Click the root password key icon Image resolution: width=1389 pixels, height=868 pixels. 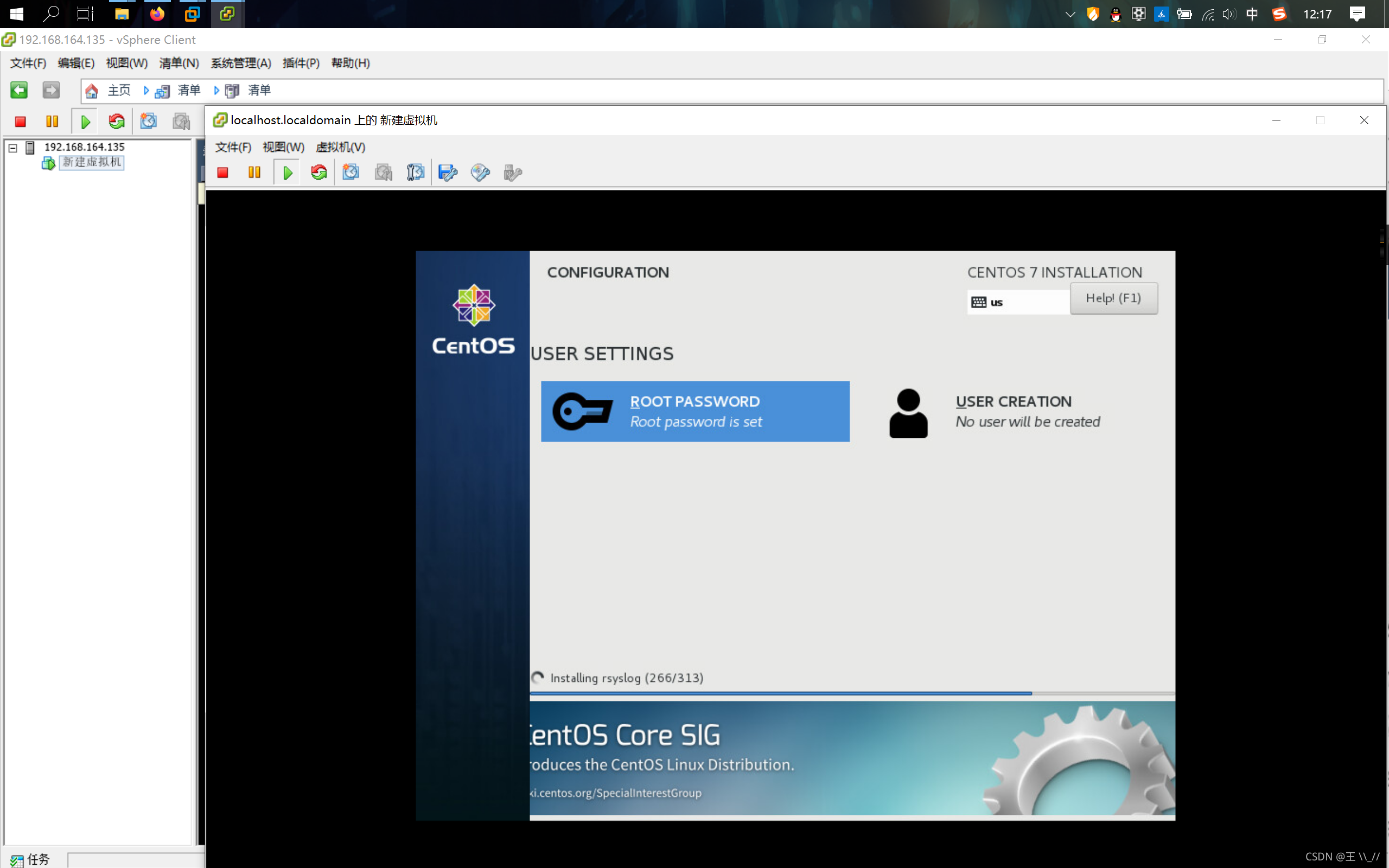(x=582, y=412)
